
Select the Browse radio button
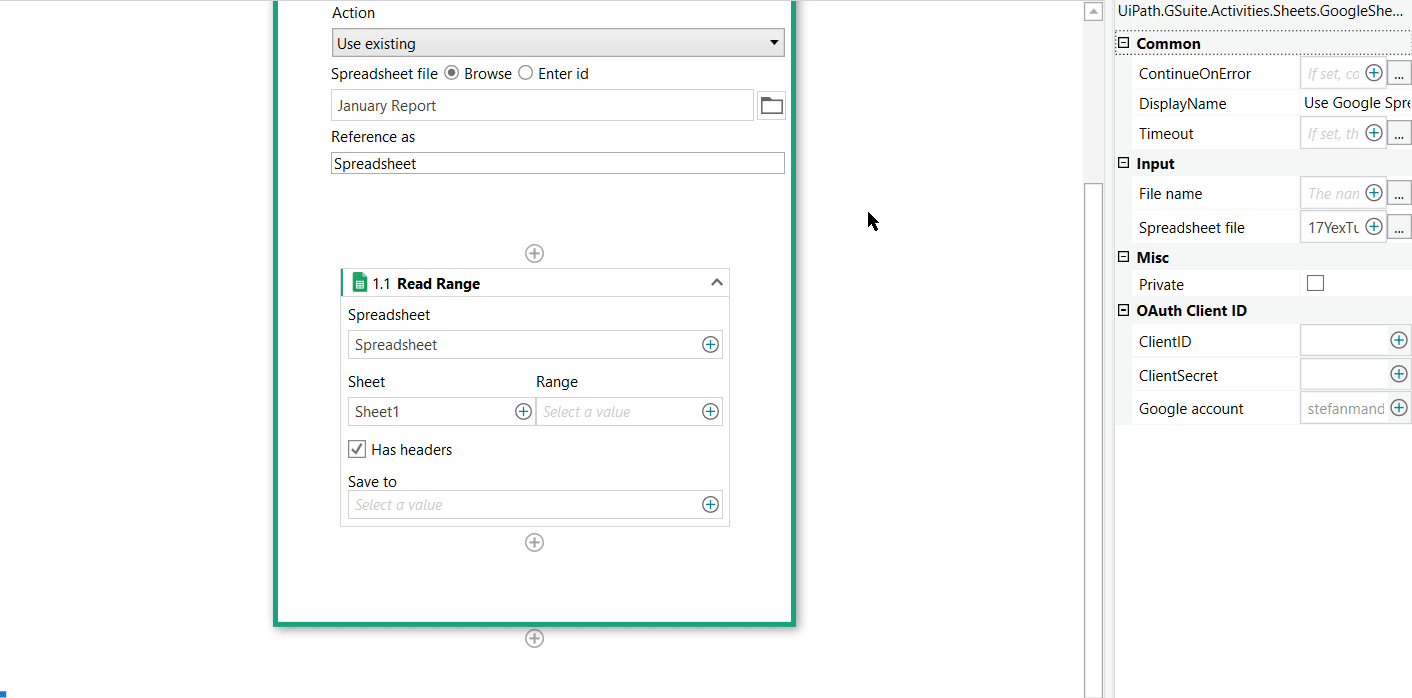click(452, 73)
